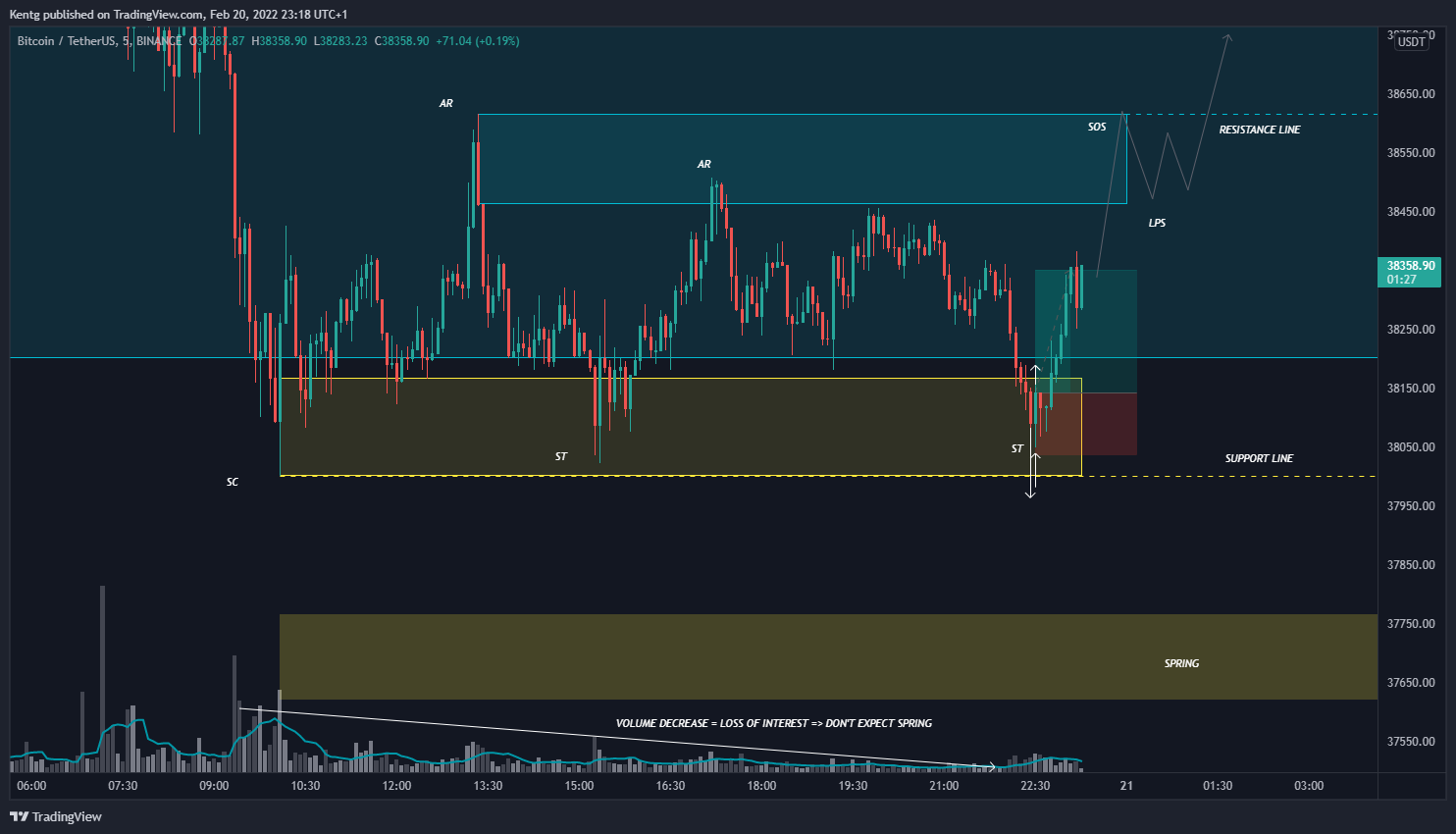Click the 38550.00 price axis label
The image size is (1456, 834).
1411,153
